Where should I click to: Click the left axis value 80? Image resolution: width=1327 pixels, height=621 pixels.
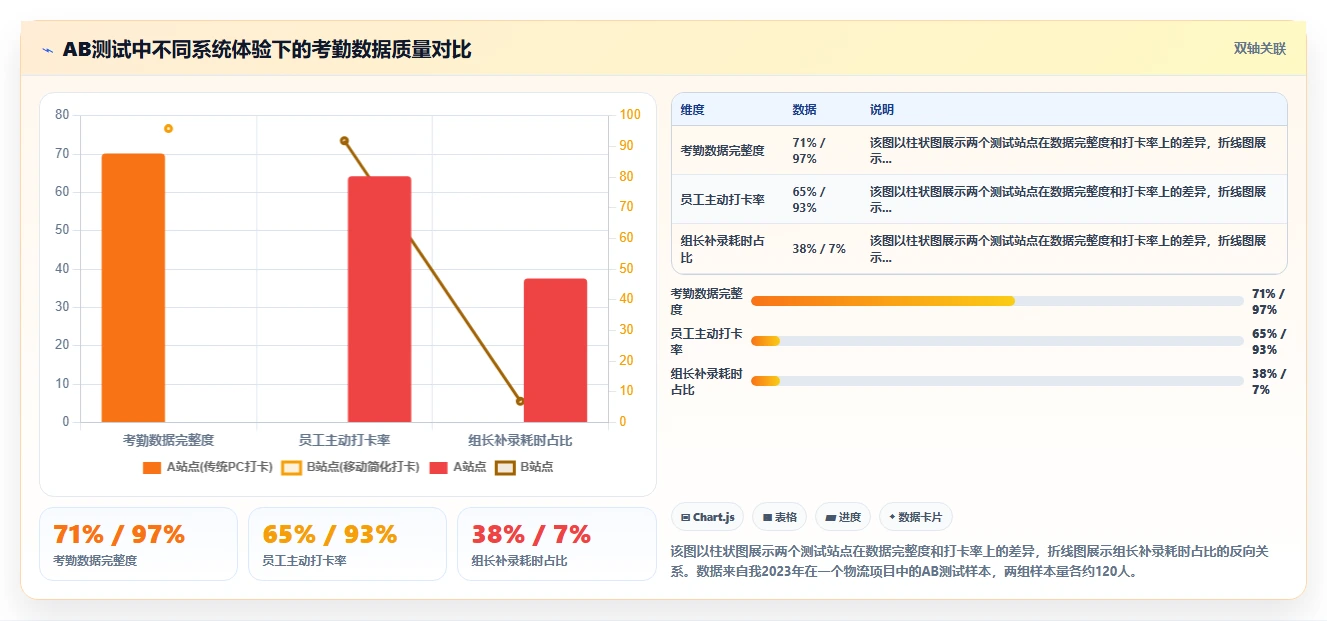63,115
